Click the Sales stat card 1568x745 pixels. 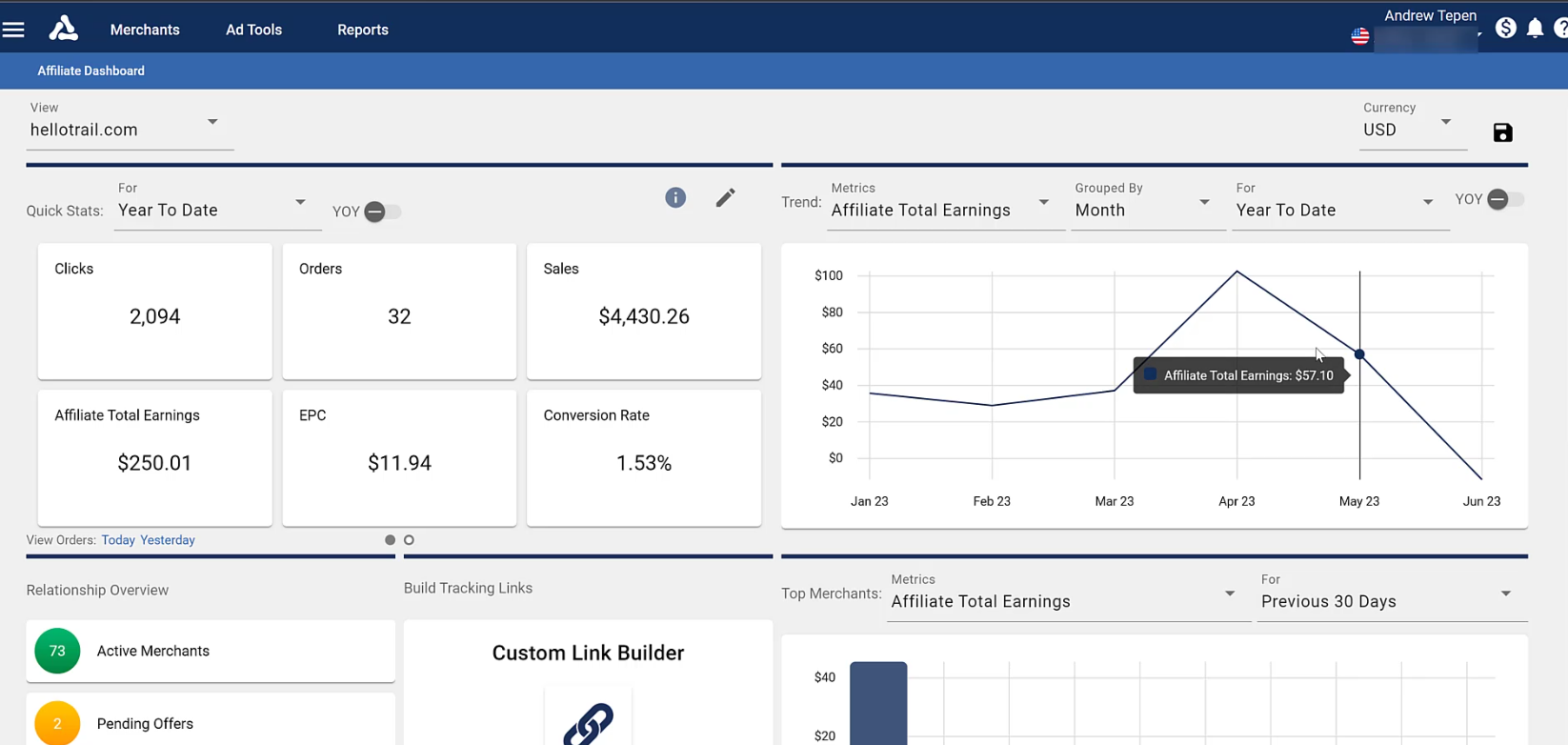point(644,312)
